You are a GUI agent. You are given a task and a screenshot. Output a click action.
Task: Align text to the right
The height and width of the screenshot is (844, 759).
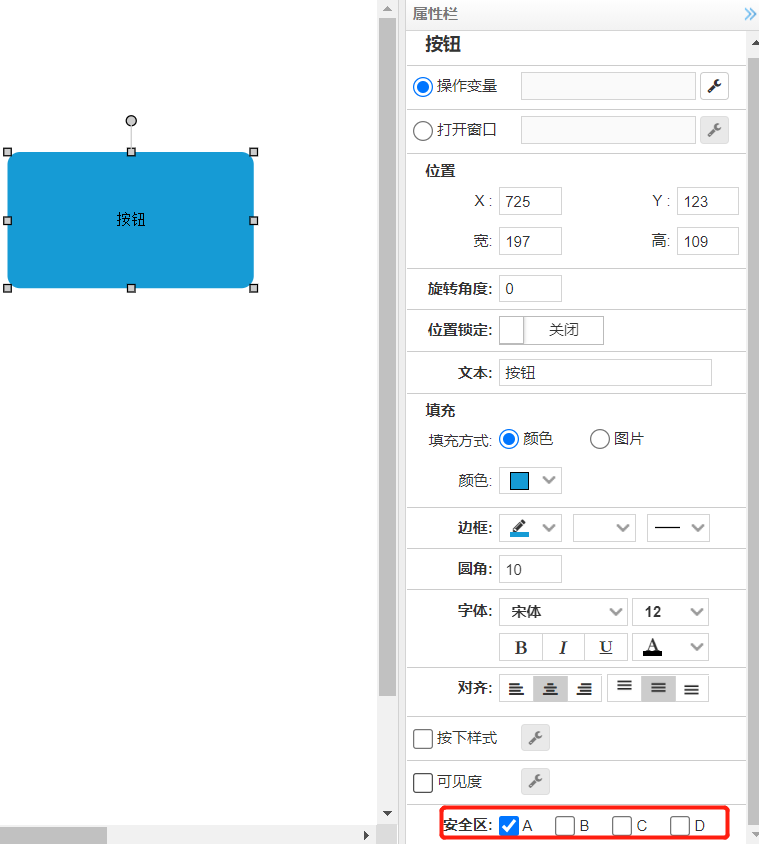(x=584, y=688)
